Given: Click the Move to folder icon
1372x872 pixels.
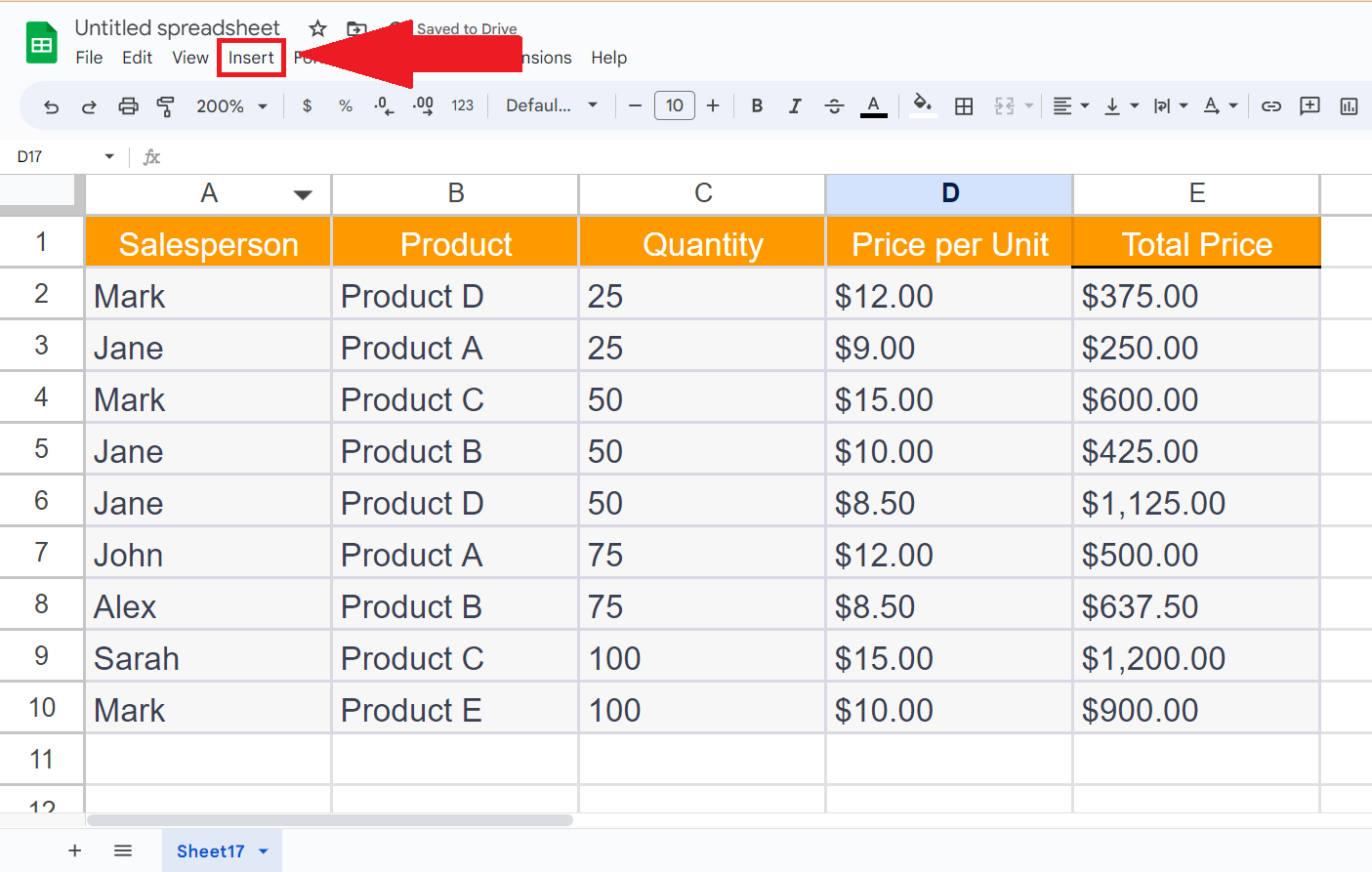Looking at the screenshot, I should pos(356,28).
